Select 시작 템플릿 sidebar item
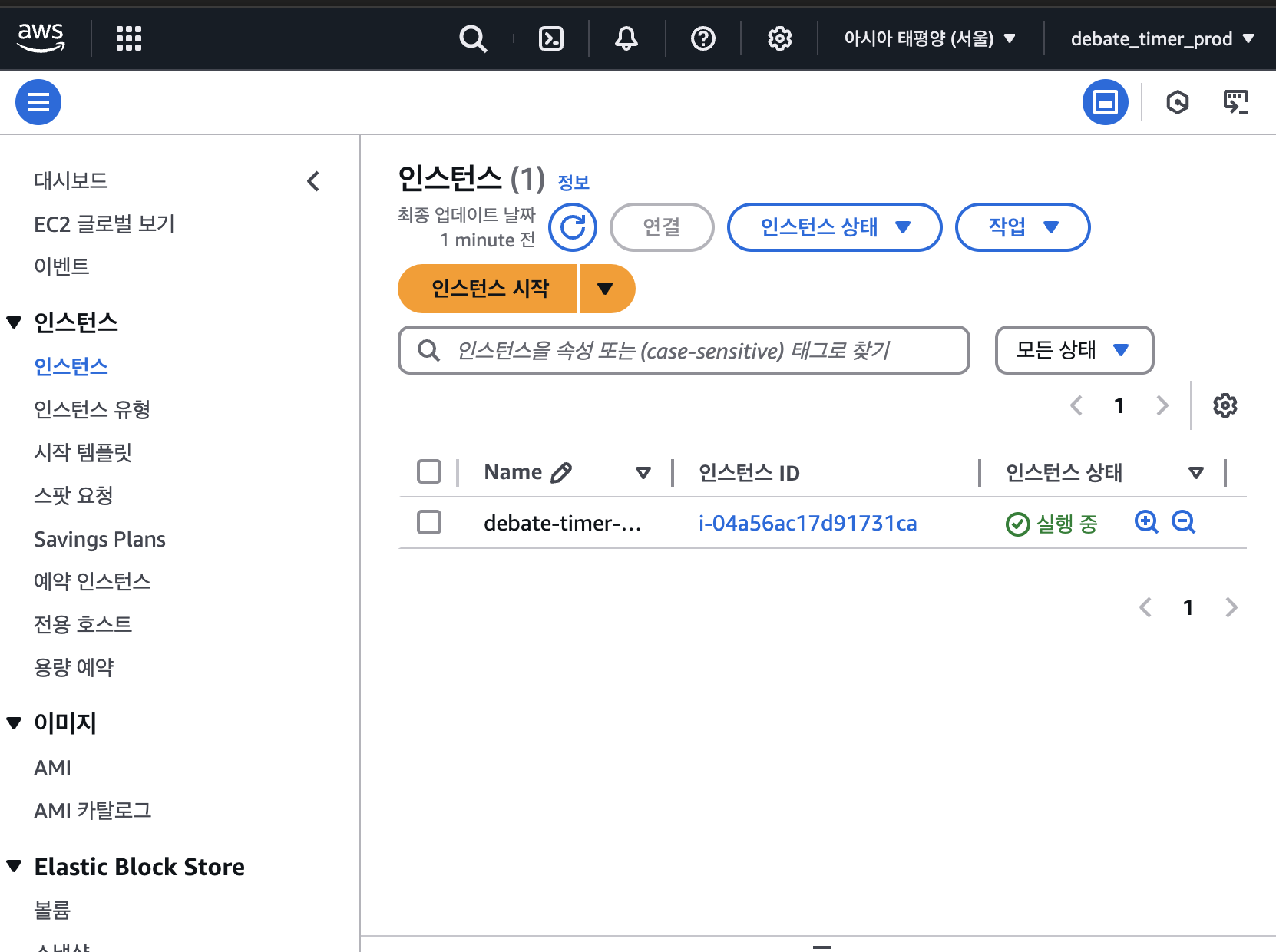 (83, 452)
